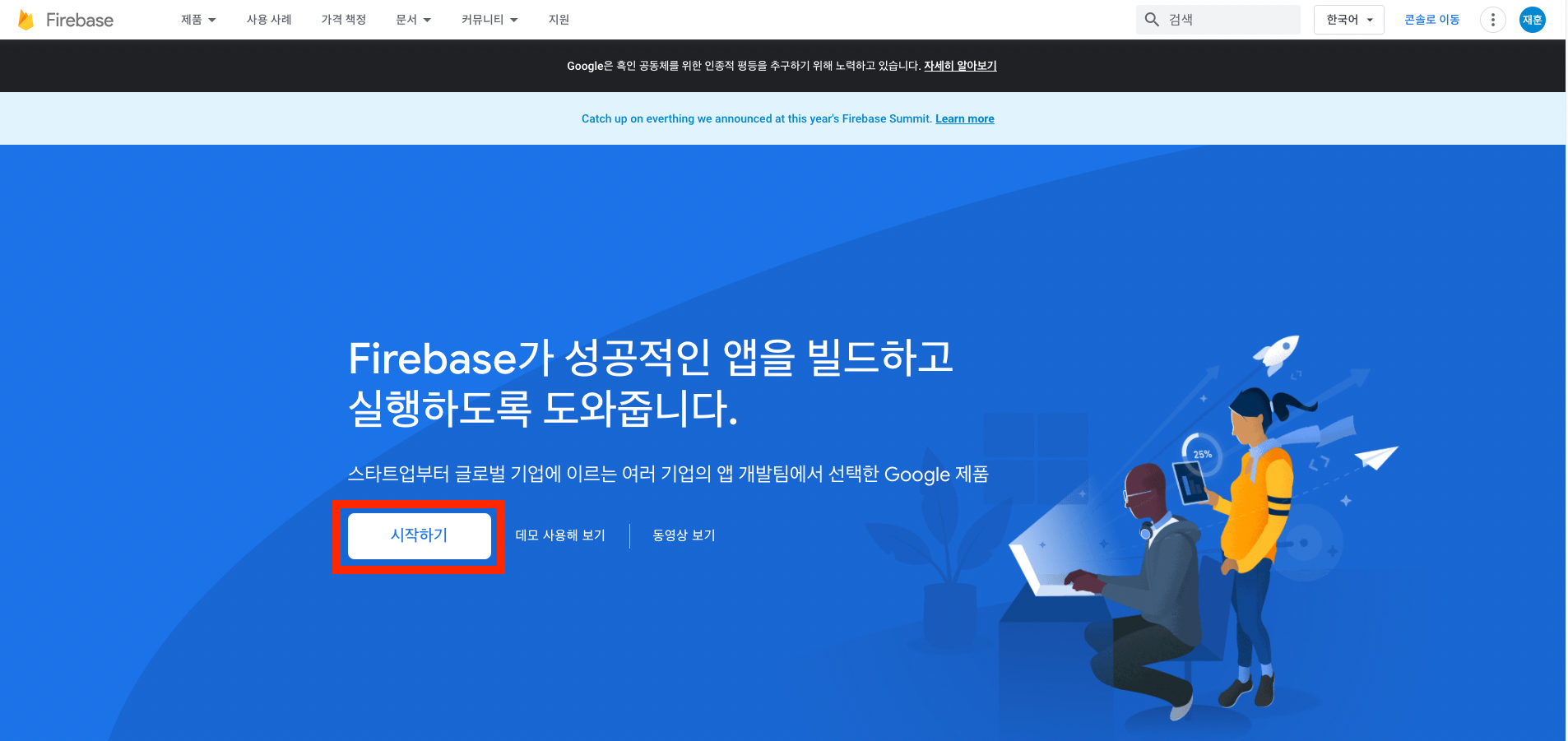Click the 시작하기 button
This screenshot has width=1568, height=741.
coord(420,535)
